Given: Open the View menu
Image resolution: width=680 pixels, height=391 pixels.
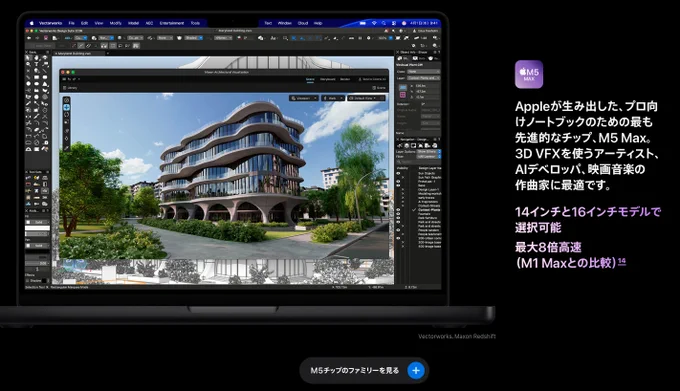Looking at the screenshot, I should tap(99, 23).
